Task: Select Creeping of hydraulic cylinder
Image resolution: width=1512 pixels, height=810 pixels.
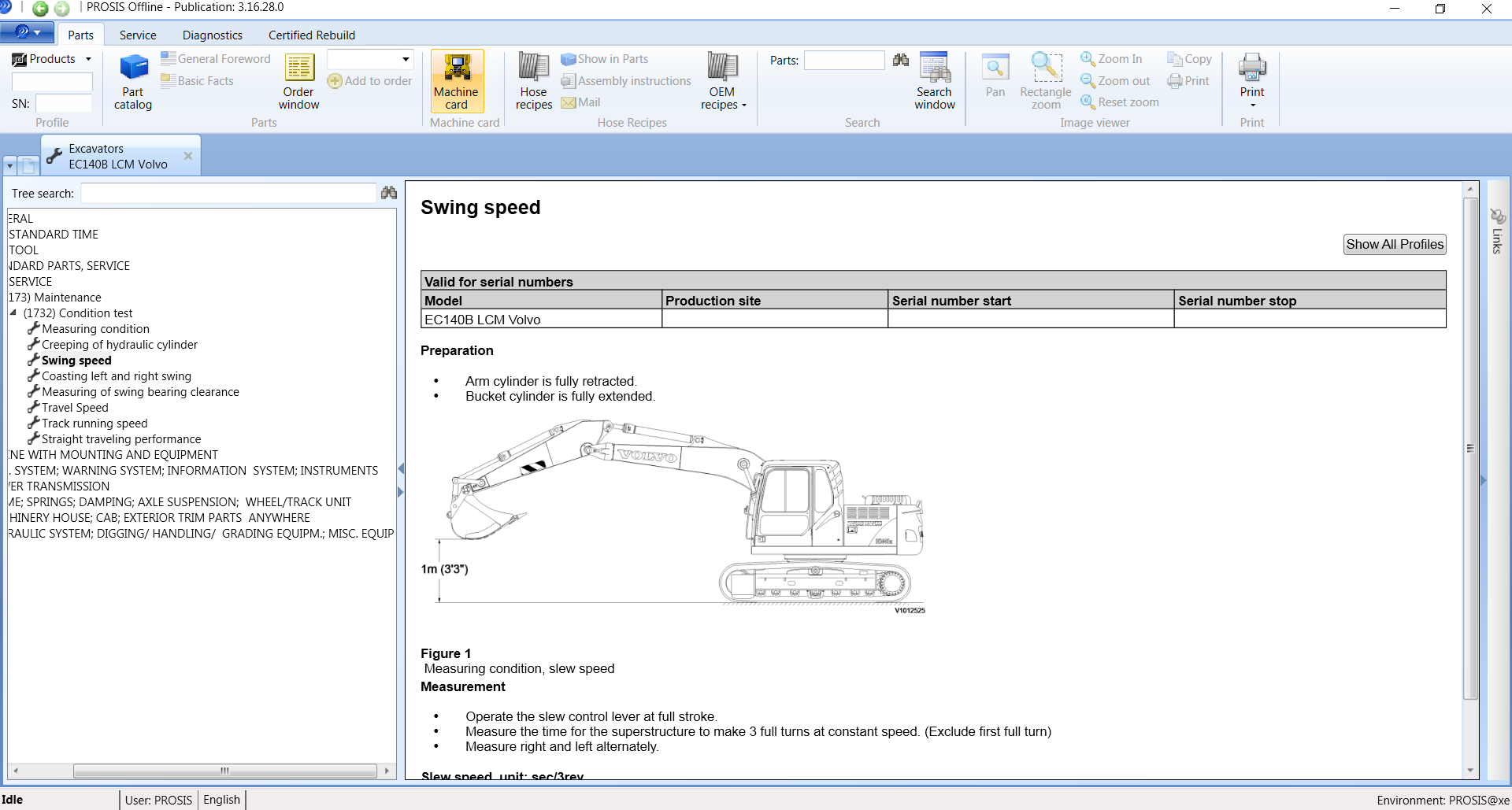Action: [120, 344]
